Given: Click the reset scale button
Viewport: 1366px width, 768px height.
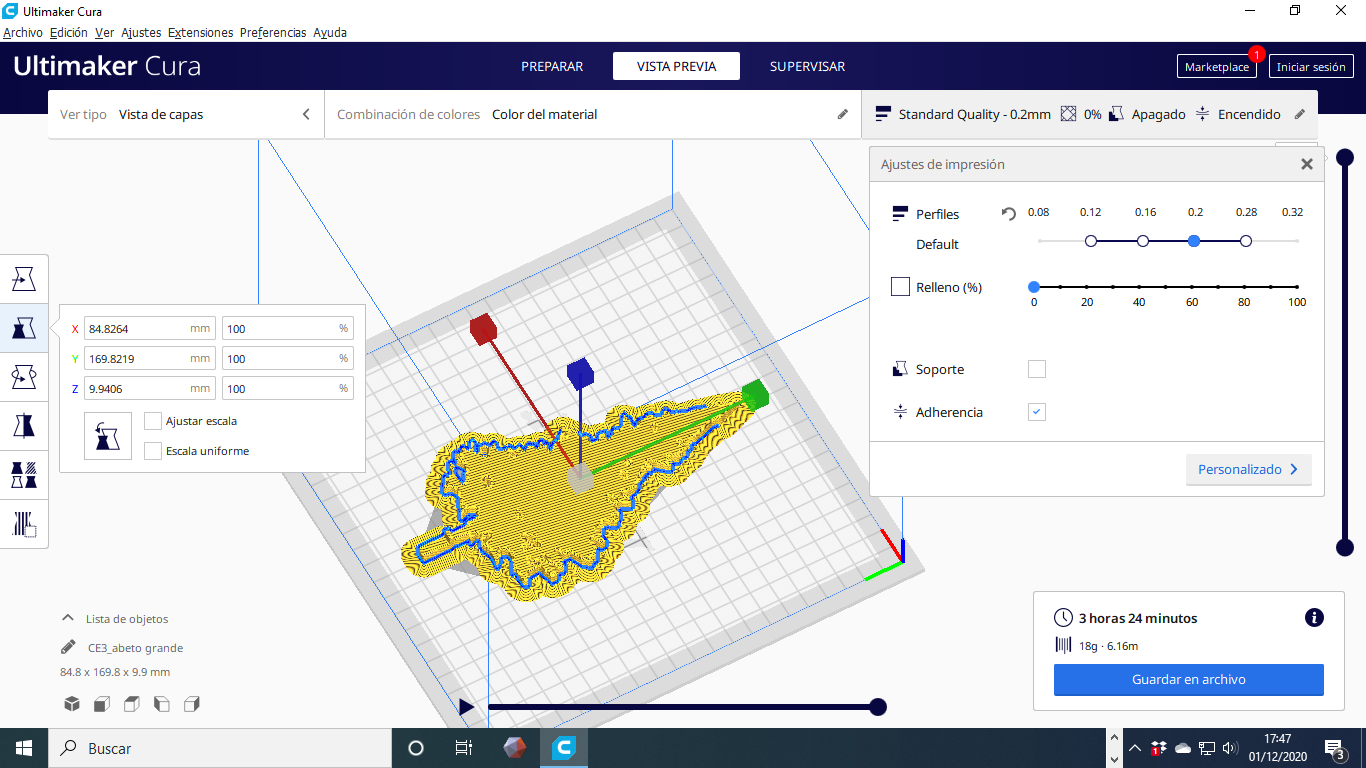Looking at the screenshot, I should [x=108, y=436].
